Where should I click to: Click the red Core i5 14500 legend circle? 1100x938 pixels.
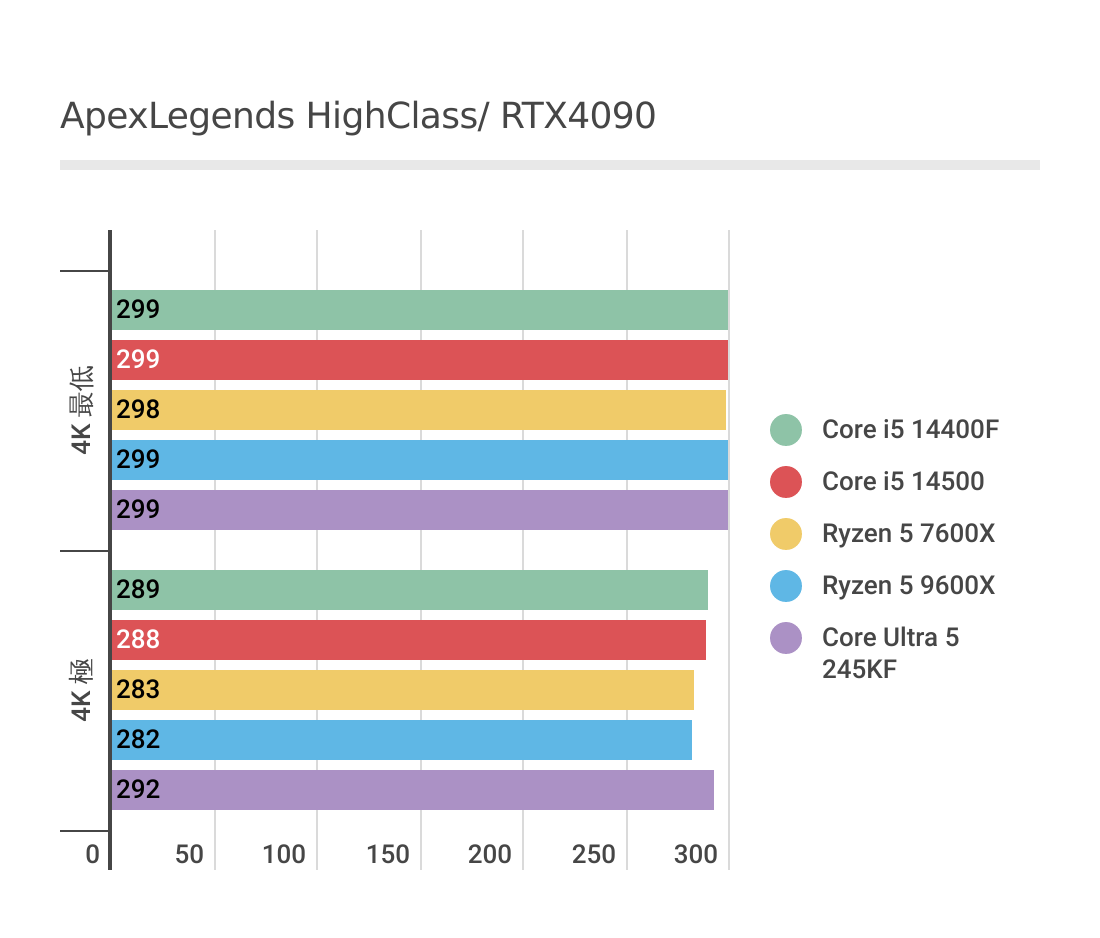[786, 482]
